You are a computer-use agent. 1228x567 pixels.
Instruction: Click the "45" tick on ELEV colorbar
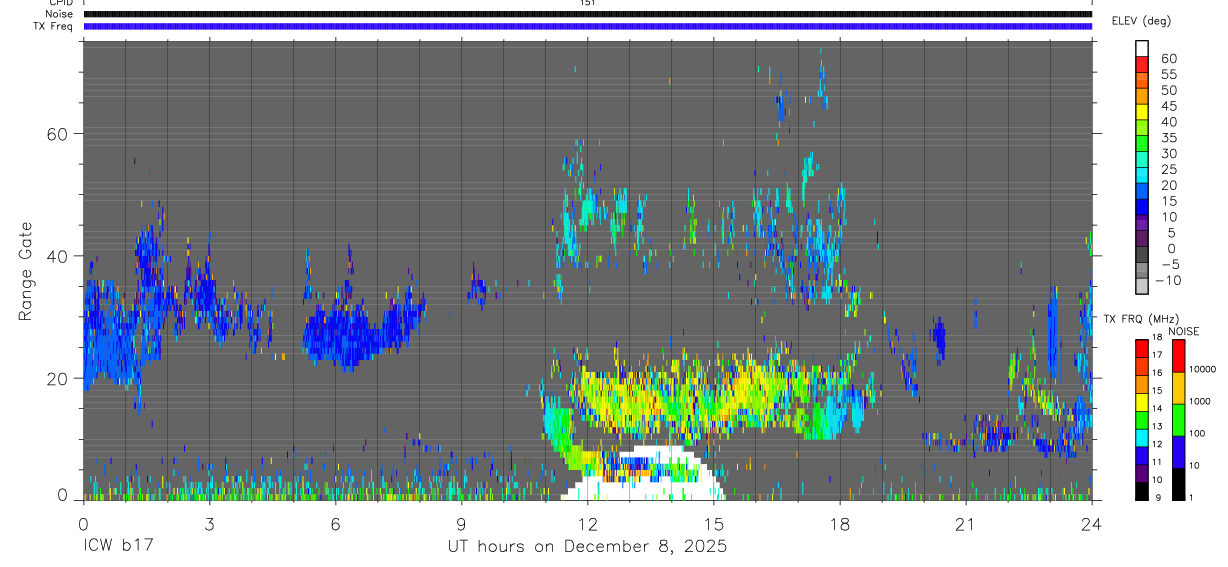coord(1168,106)
